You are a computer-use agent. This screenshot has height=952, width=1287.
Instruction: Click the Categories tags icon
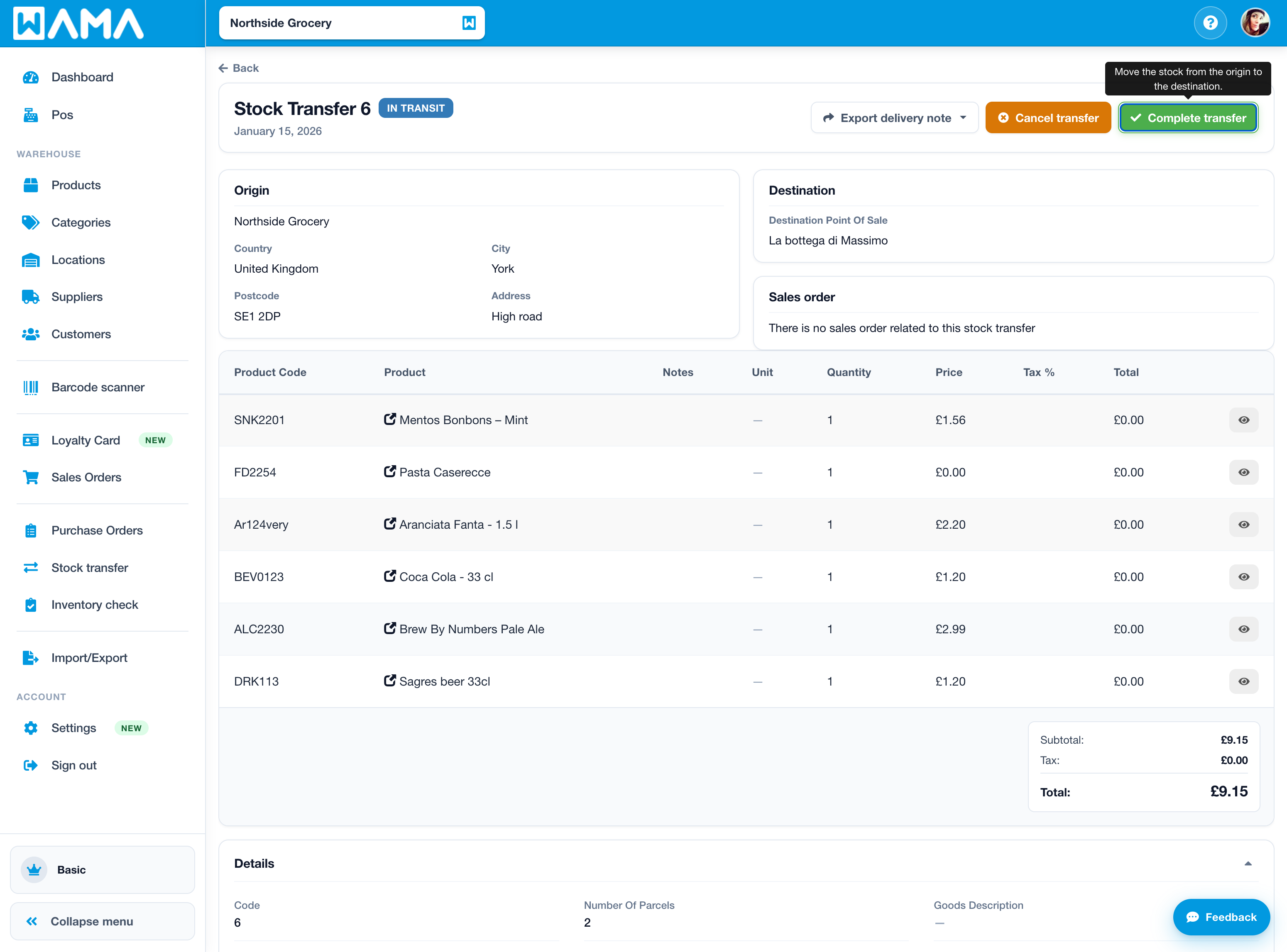coord(31,222)
